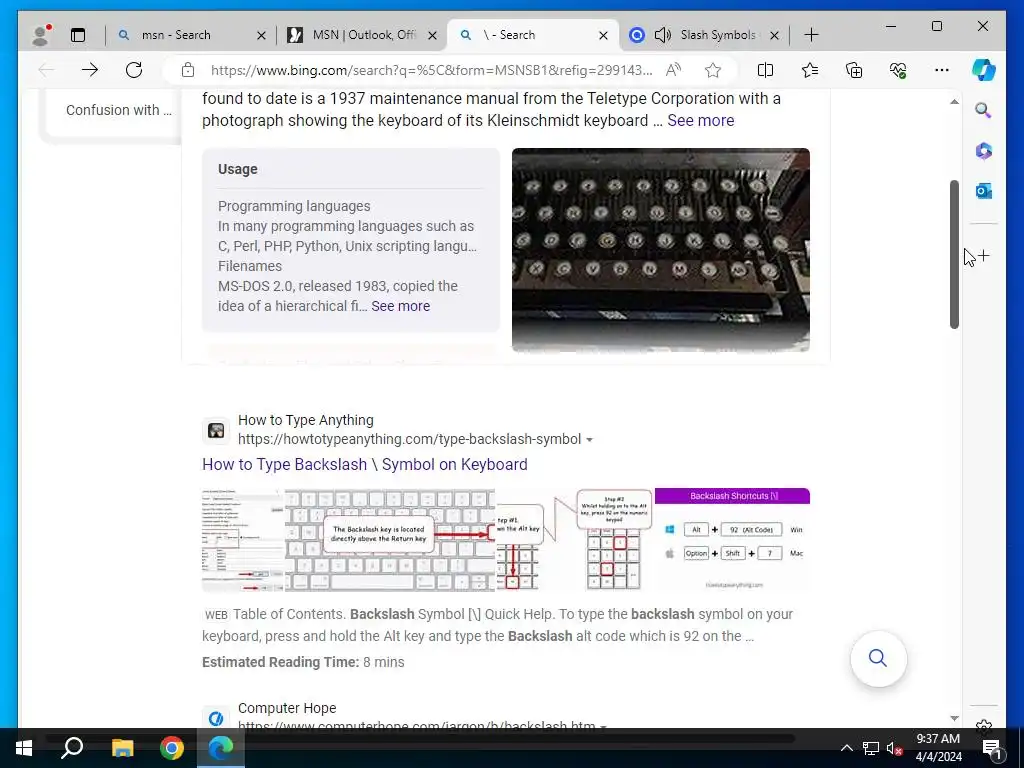This screenshot has height=768, width=1024.
Task: Refresh the current page
Action: (x=134, y=70)
